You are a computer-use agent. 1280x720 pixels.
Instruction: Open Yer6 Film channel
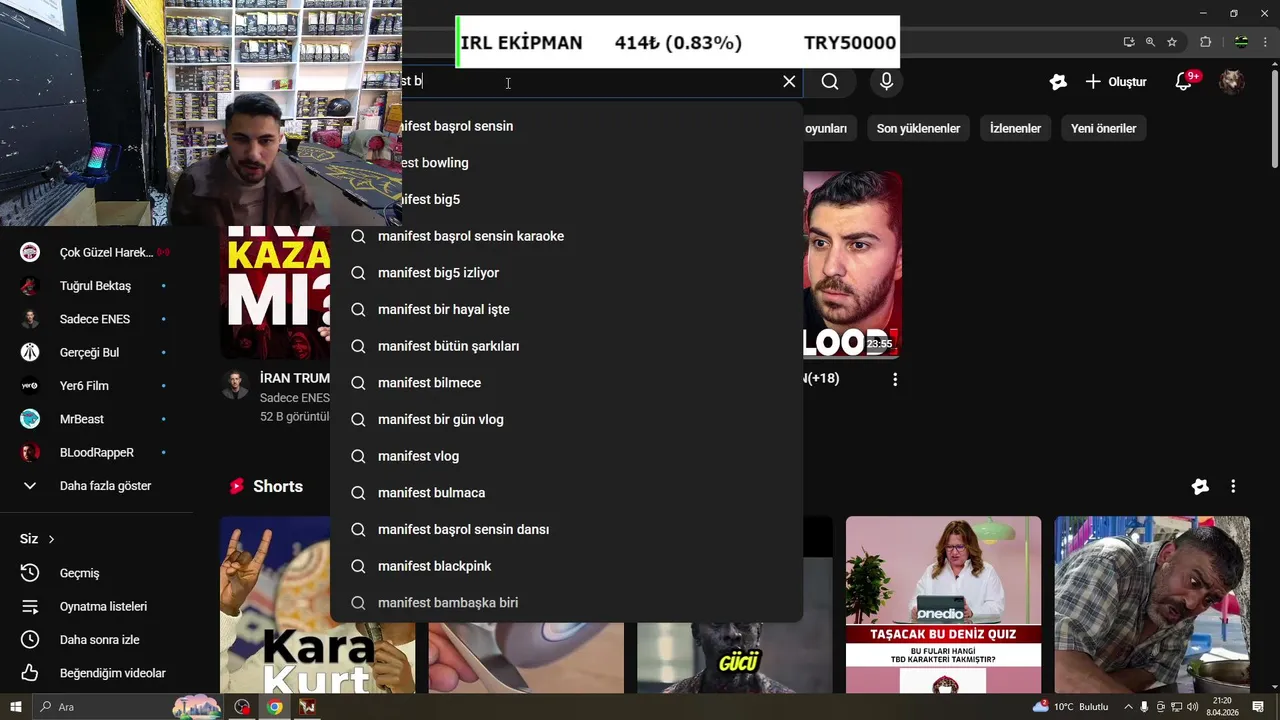pos(95,386)
